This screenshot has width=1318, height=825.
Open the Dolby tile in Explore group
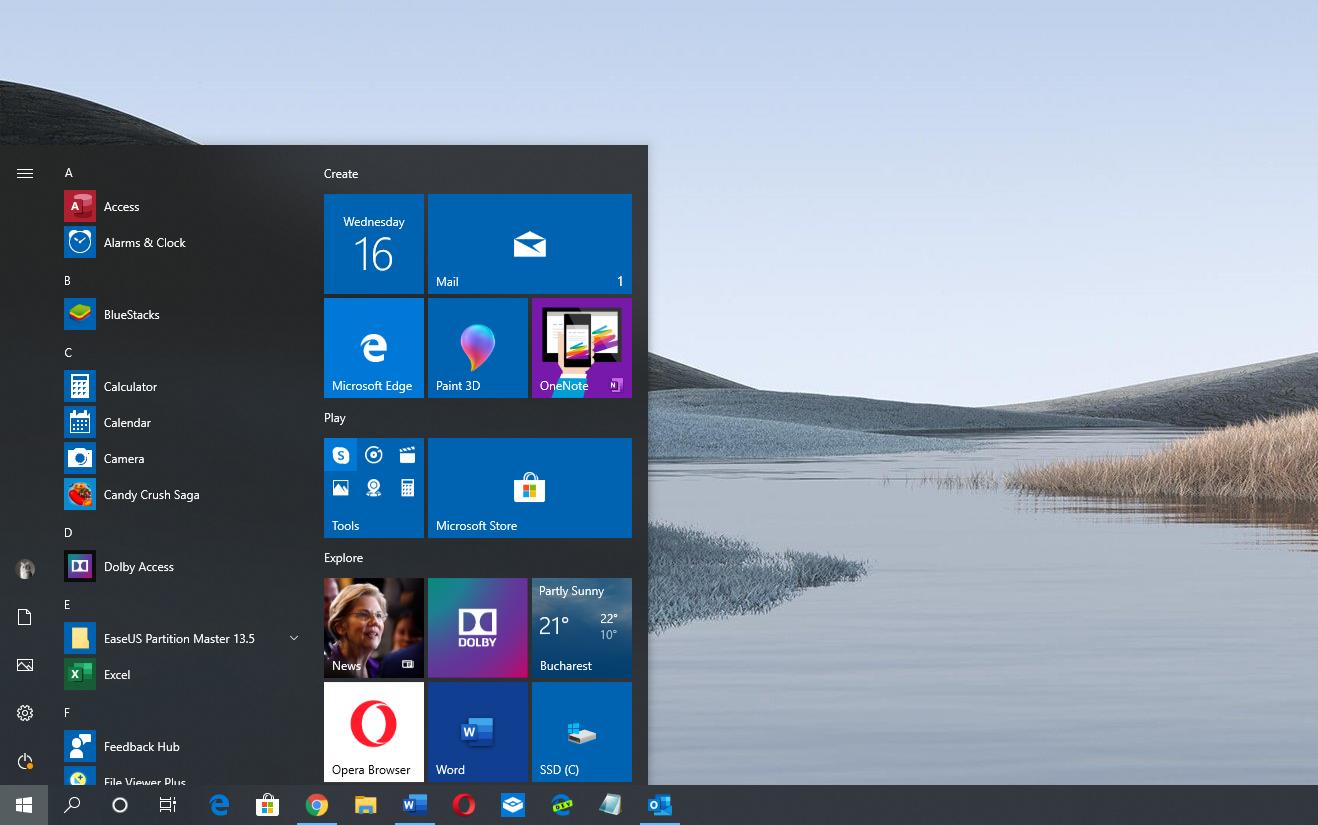(x=478, y=628)
